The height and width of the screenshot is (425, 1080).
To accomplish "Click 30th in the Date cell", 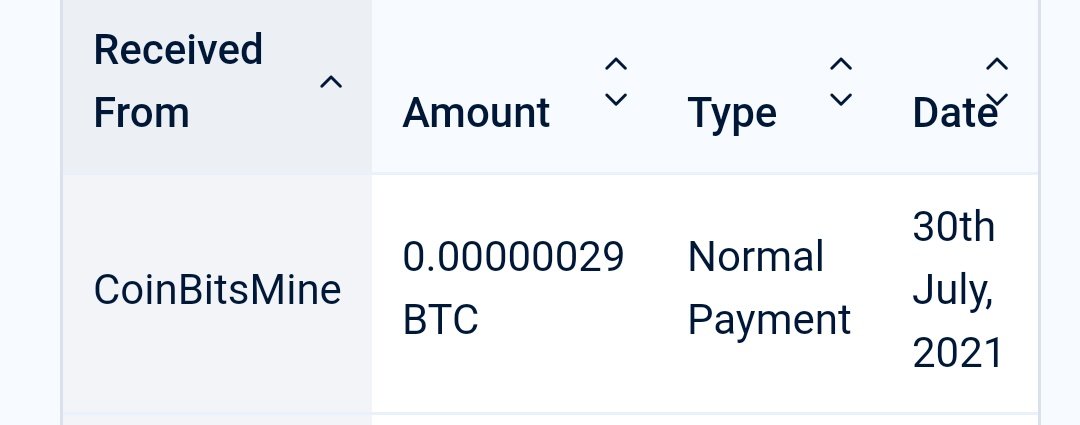I will point(953,228).
